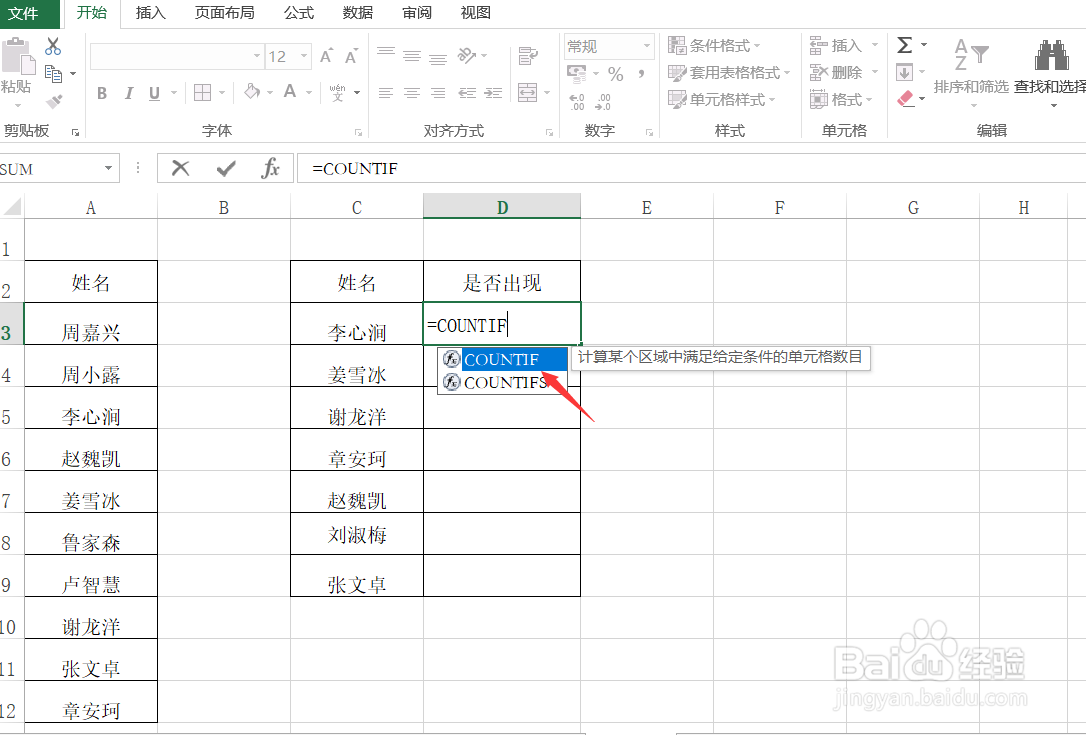Image resolution: width=1086 pixels, height=735 pixels.
Task: Click the comma style icon
Action: [640, 72]
